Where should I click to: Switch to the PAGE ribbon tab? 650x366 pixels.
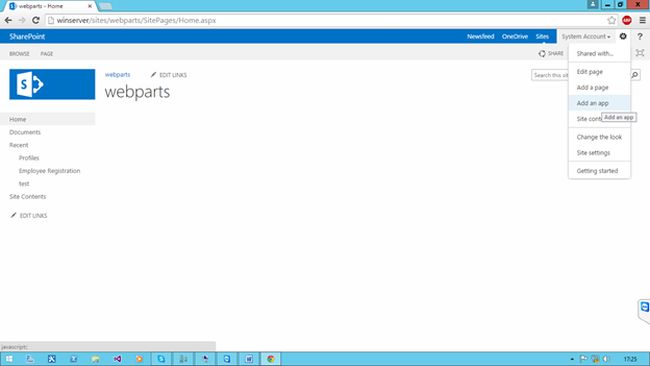pos(47,54)
